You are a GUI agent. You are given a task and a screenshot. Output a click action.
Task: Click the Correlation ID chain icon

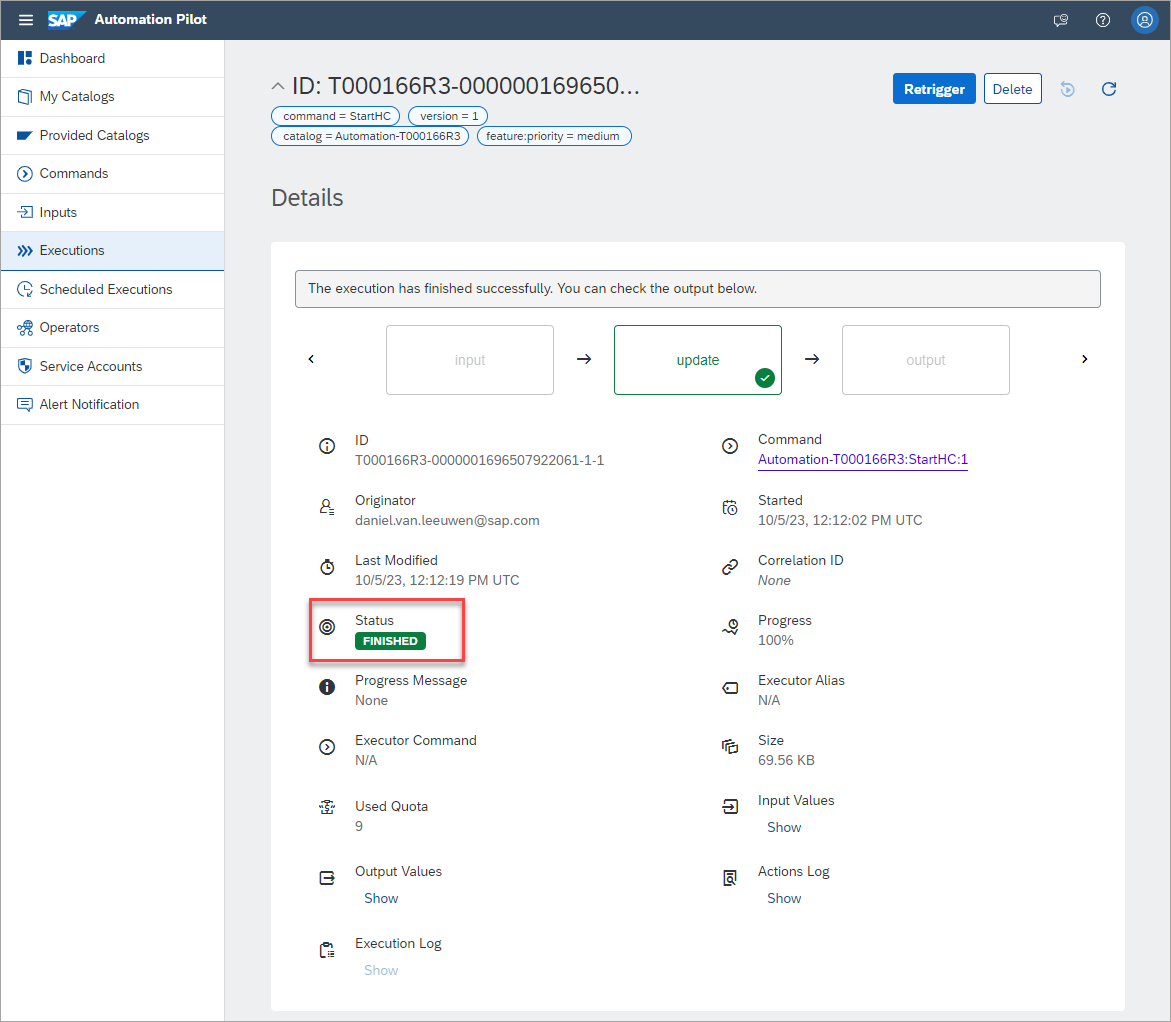[x=730, y=567]
